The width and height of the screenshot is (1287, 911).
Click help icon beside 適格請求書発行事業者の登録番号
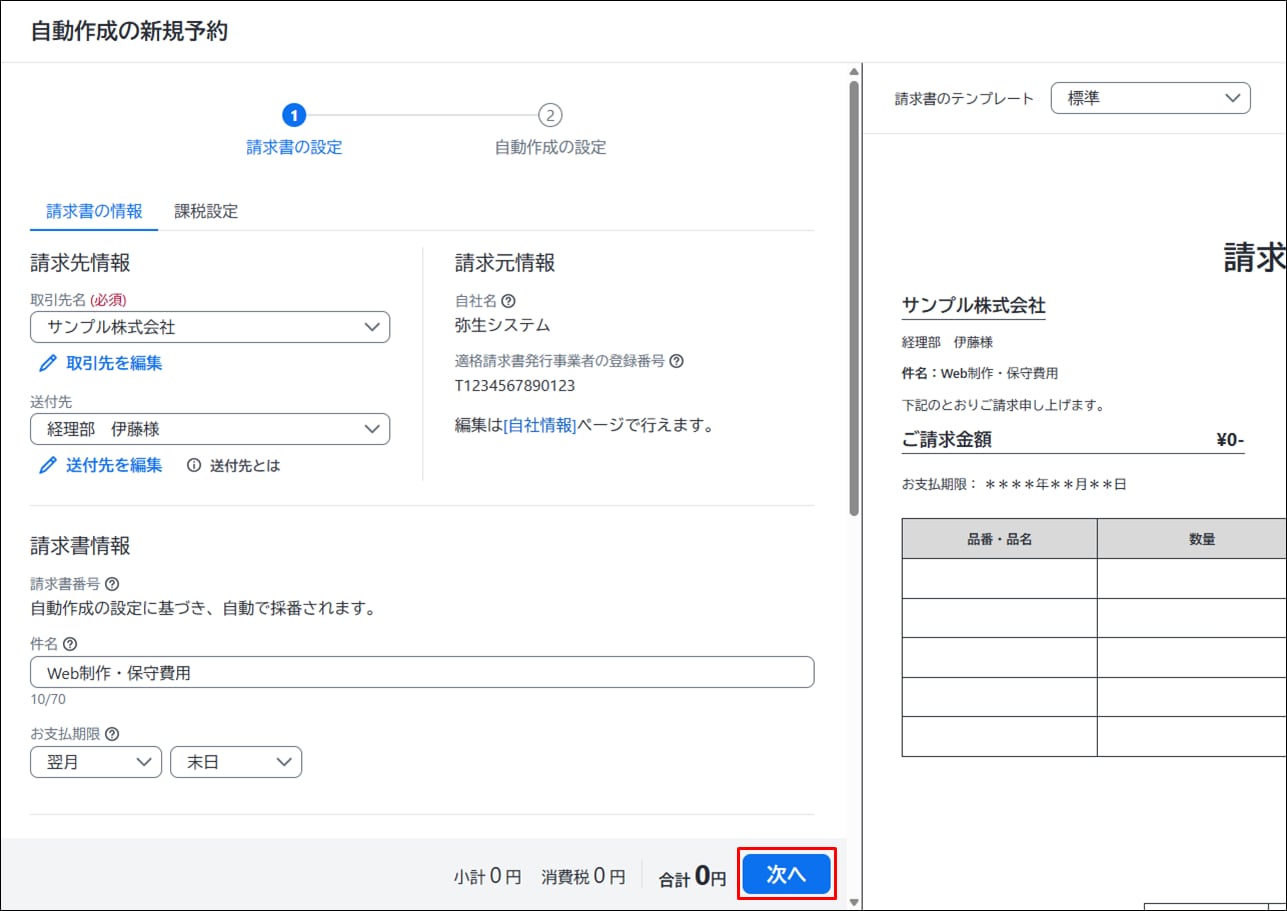tap(676, 361)
